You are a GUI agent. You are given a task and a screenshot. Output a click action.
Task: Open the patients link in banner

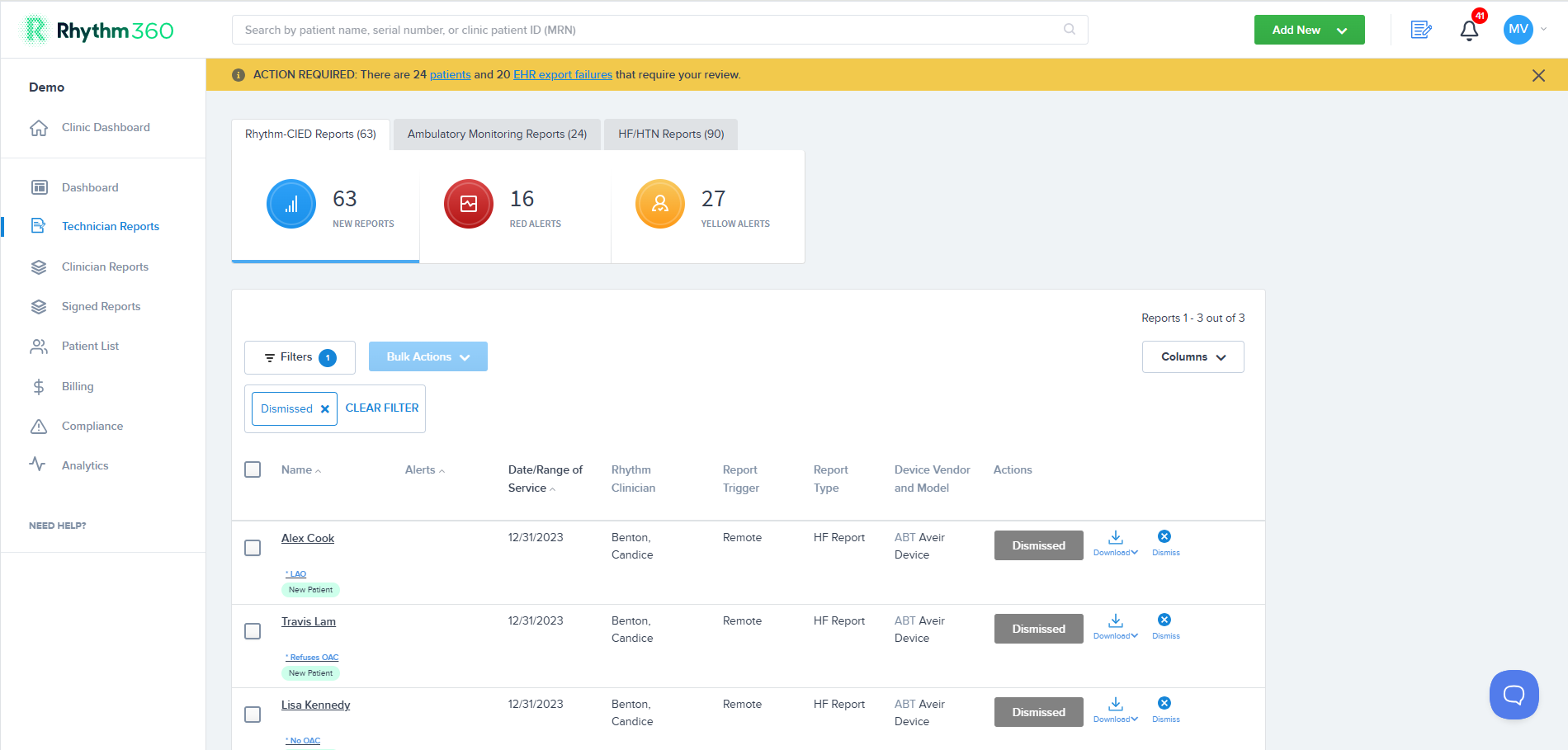[450, 74]
